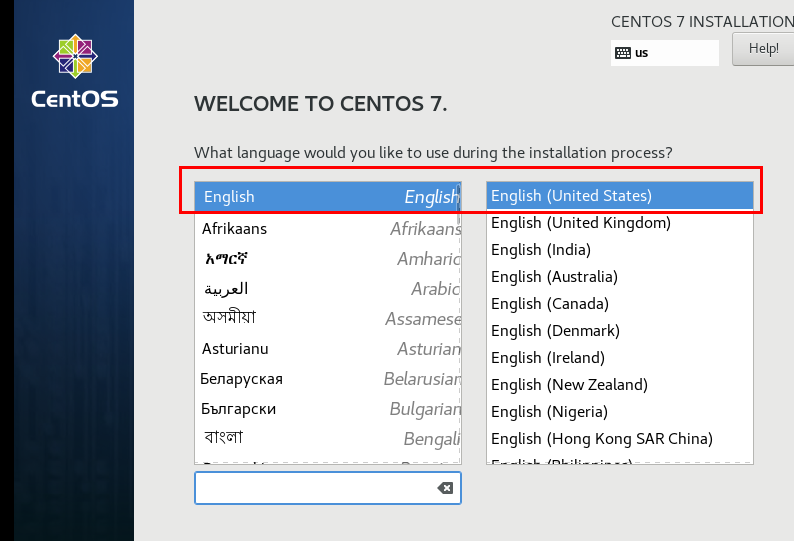Image resolution: width=794 pixels, height=541 pixels.
Task: Focus the language search input field
Action: coord(328,488)
